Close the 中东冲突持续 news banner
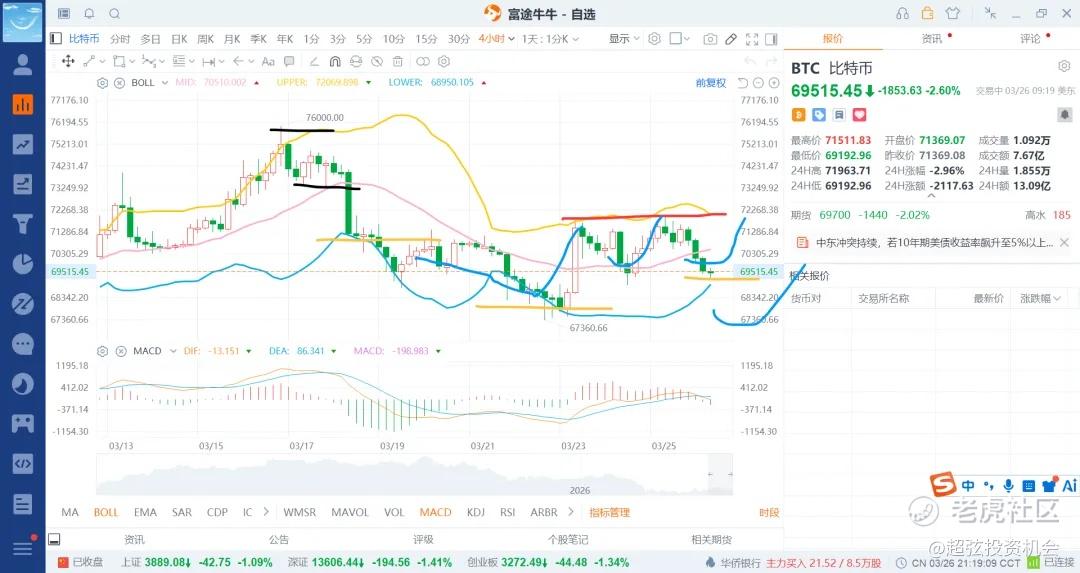Screen dimensions: 1080x573 tap(1064, 243)
